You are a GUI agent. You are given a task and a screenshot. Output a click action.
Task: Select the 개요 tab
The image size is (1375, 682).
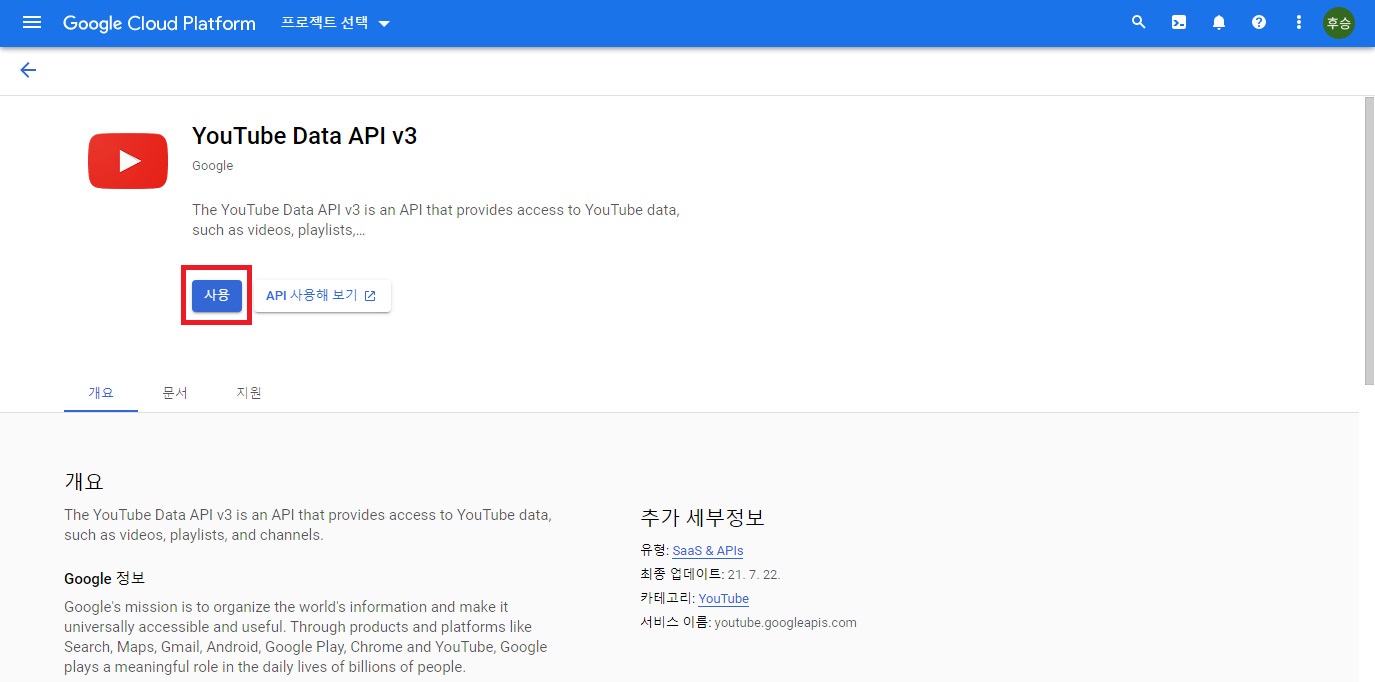coord(101,393)
